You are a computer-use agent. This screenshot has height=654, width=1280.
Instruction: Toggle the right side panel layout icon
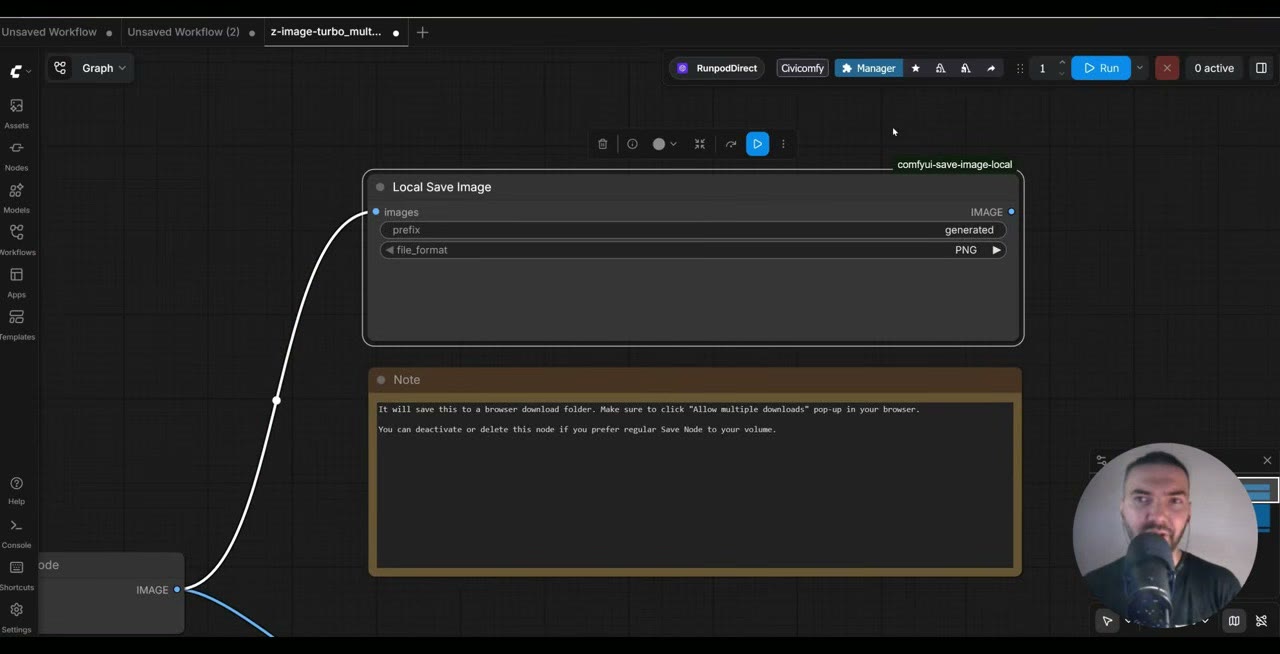pyautogui.click(x=1261, y=68)
